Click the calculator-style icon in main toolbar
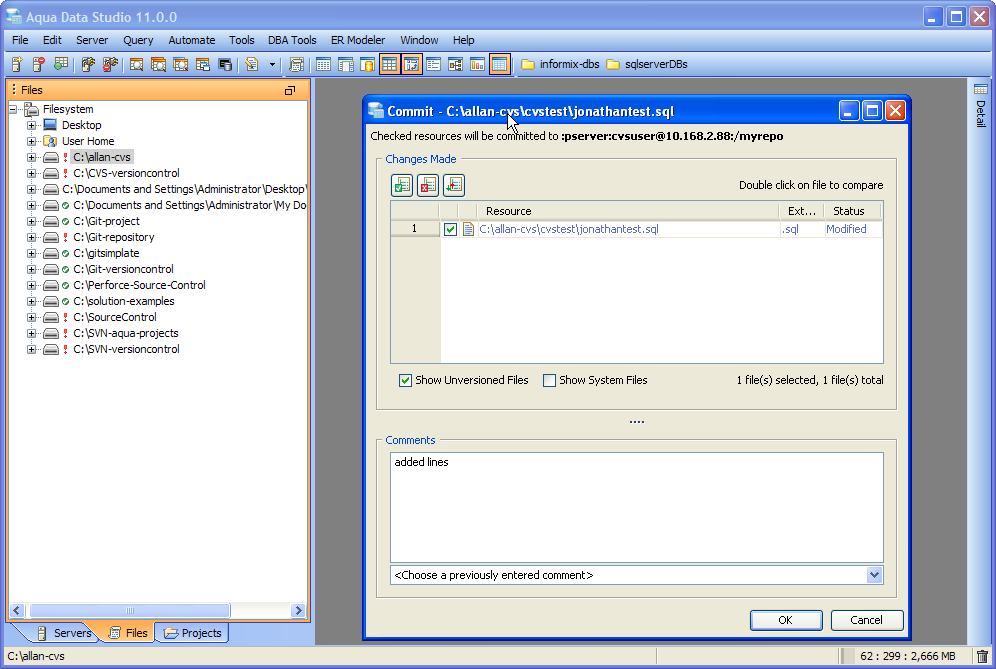Viewport: 996px width, 669px height. 296,64
